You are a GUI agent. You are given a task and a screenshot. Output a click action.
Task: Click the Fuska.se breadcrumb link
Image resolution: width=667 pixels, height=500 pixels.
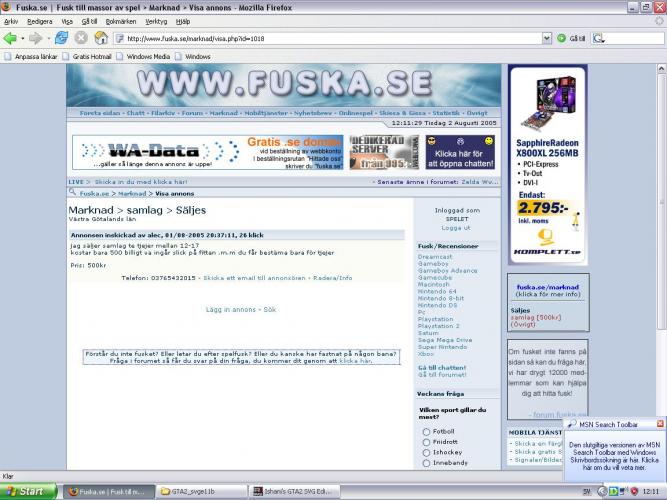coord(94,194)
